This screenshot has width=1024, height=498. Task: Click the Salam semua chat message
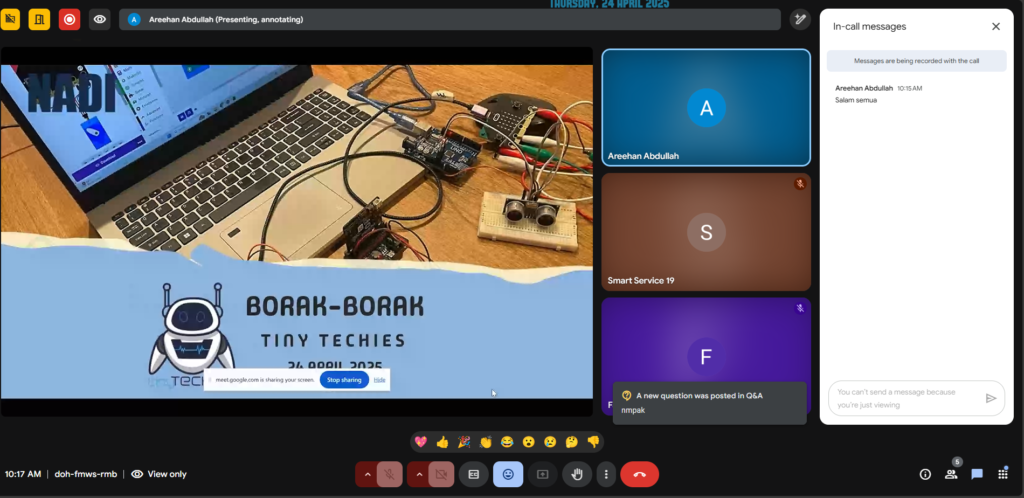pos(856,100)
